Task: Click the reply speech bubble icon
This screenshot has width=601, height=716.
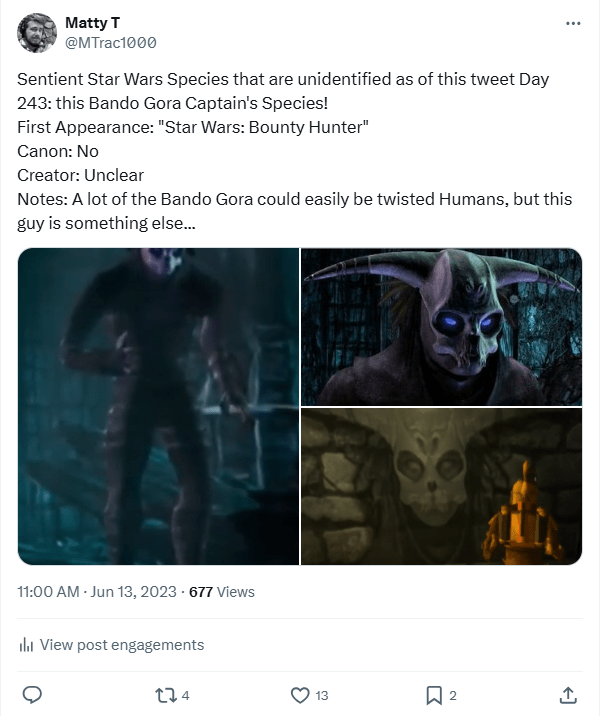Action: click(31, 694)
